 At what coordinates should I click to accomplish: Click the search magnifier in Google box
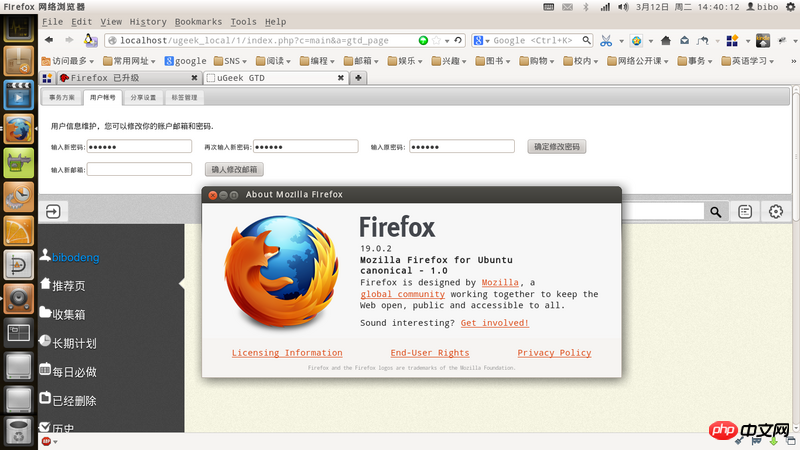tap(587, 40)
